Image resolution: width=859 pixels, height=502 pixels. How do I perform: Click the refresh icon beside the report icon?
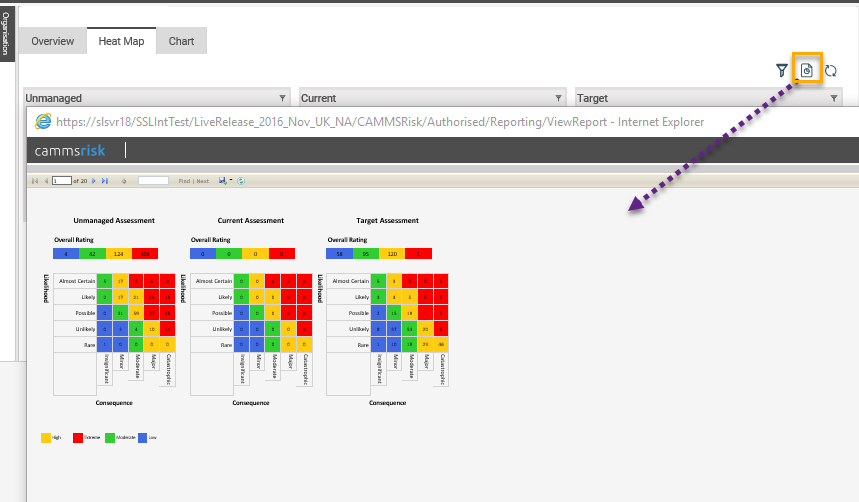830,70
